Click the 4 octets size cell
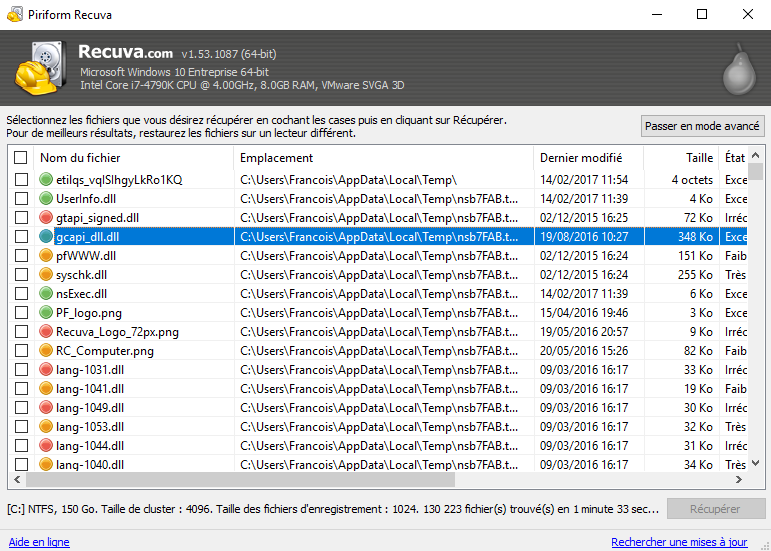 coord(692,180)
